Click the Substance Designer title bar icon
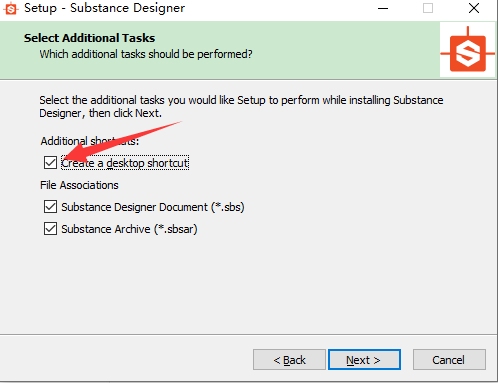This screenshot has width=498, height=383. [11, 8]
